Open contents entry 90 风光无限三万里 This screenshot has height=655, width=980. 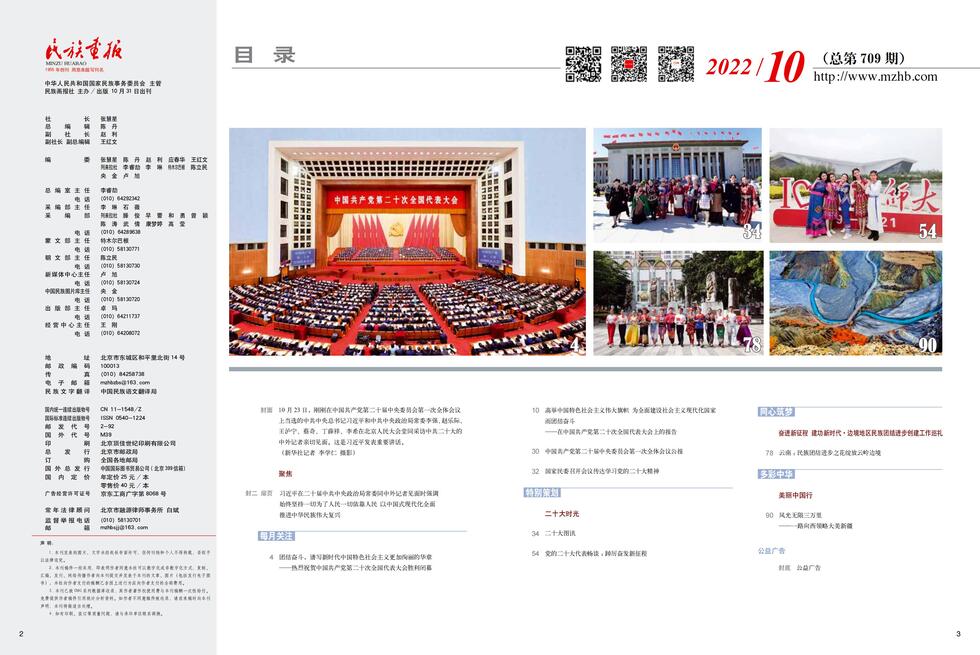click(x=809, y=521)
